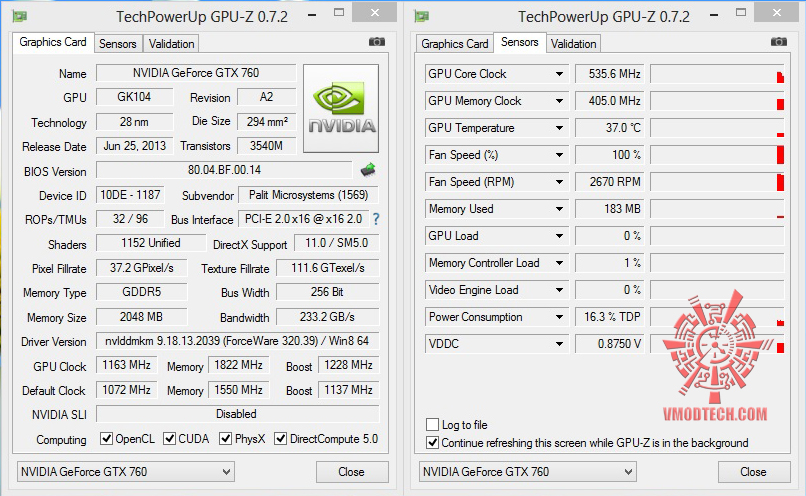
Task: Open Validation tab in right window
Action: 574,44
